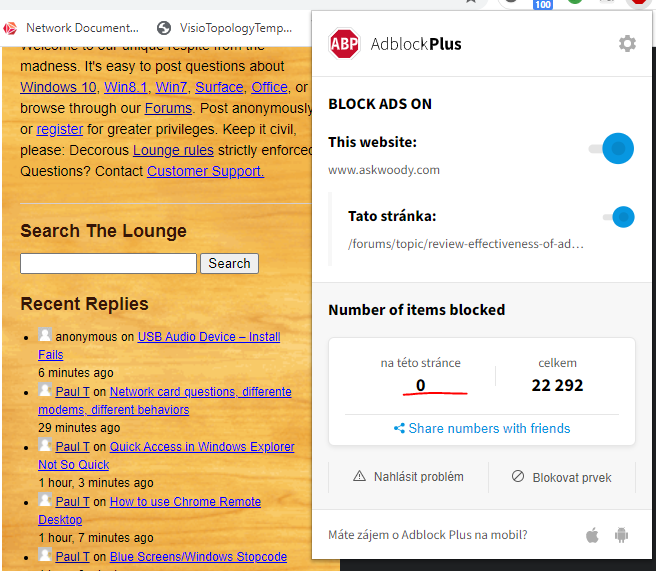
Task: Click the block icon beside Blokovat prvek
Action: (518, 477)
